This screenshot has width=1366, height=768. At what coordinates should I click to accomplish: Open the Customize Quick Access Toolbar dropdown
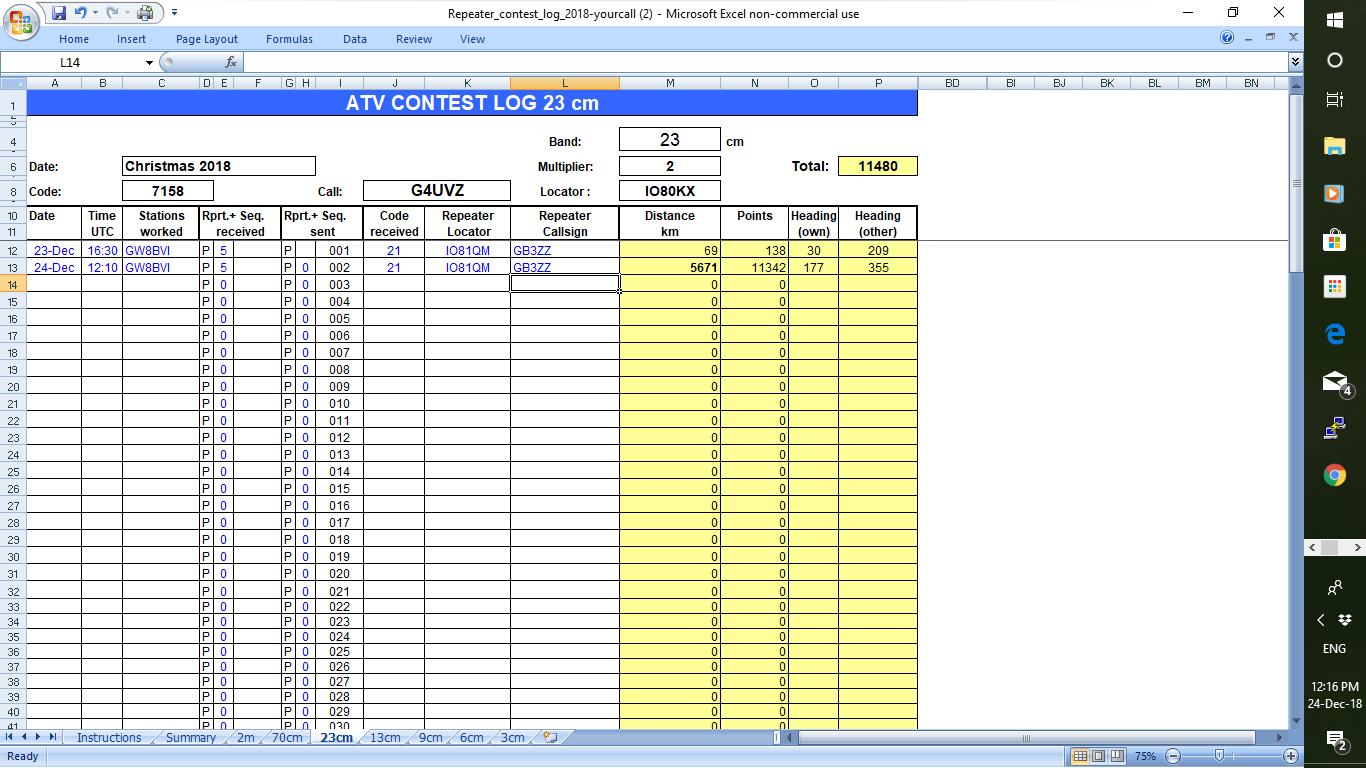pyautogui.click(x=174, y=12)
